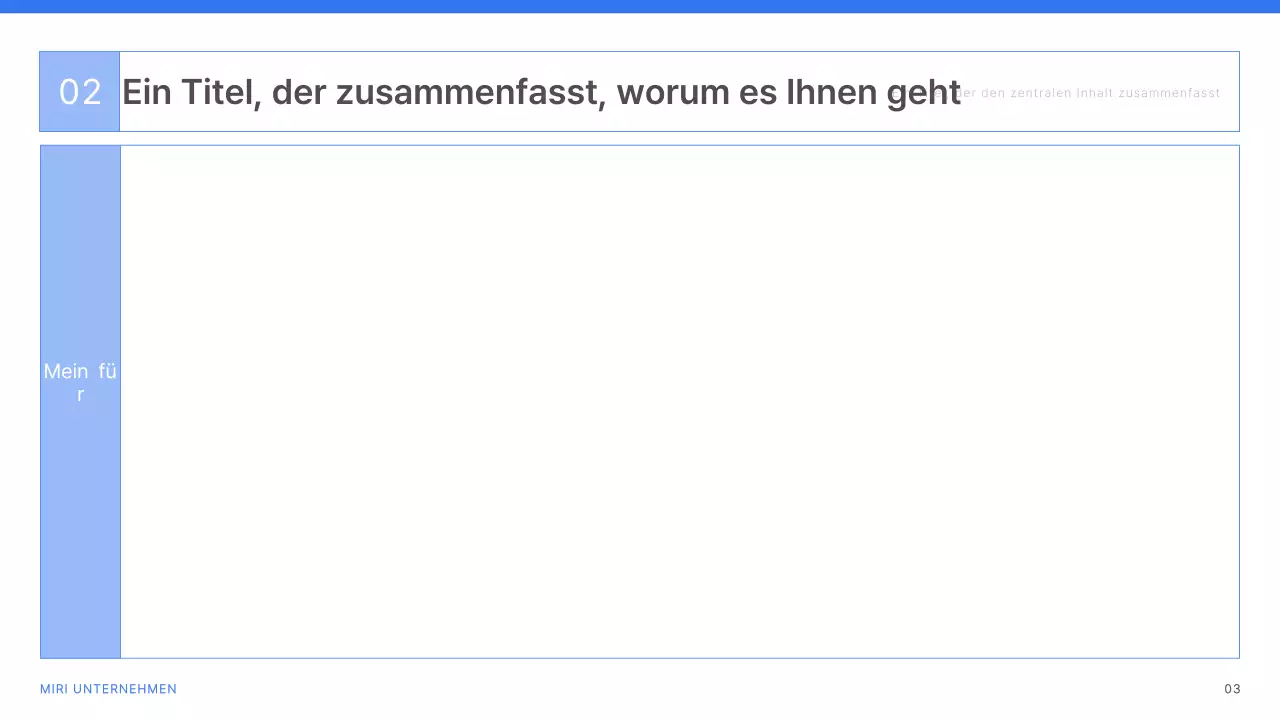Click the letter r in the blue sidebar
This screenshot has width=1280, height=720.
coord(80,395)
